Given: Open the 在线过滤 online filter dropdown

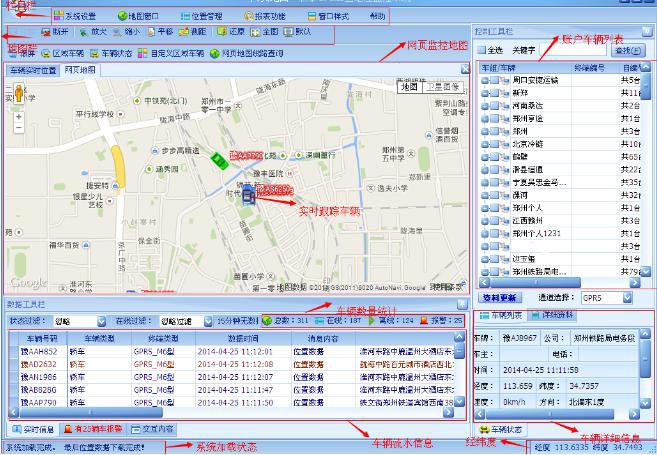Looking at the screenshot, I should click(x=205, y=320).
